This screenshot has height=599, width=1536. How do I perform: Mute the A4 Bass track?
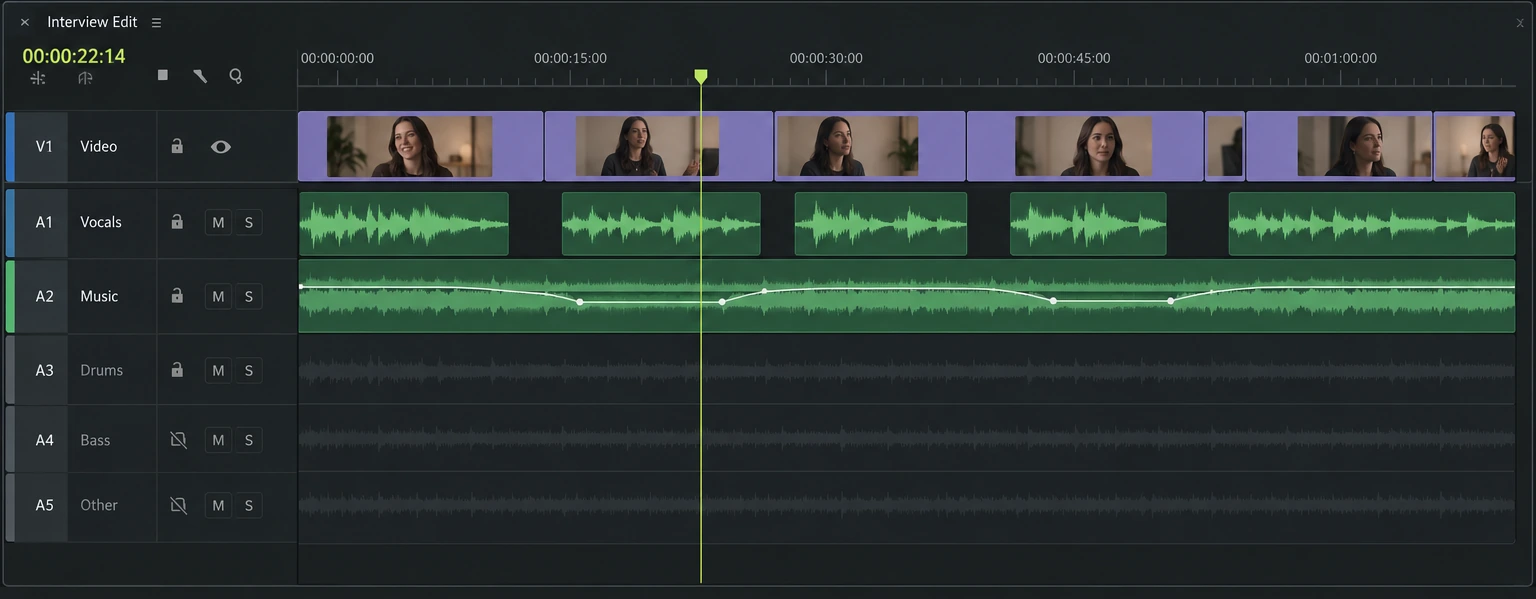218,440
